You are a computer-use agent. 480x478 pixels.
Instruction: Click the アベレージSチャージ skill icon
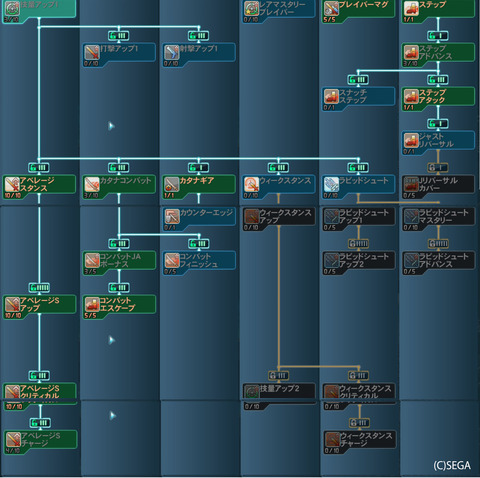point(13,439)
